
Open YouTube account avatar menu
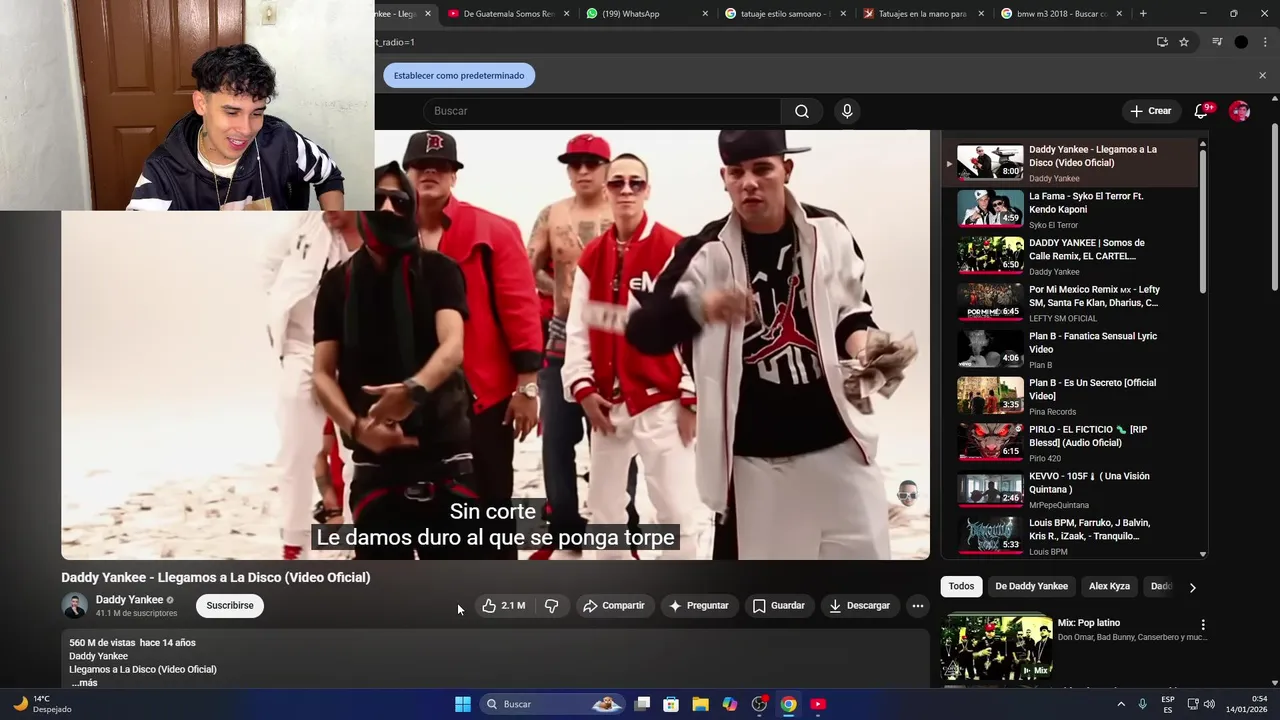tap(1240, 111)
